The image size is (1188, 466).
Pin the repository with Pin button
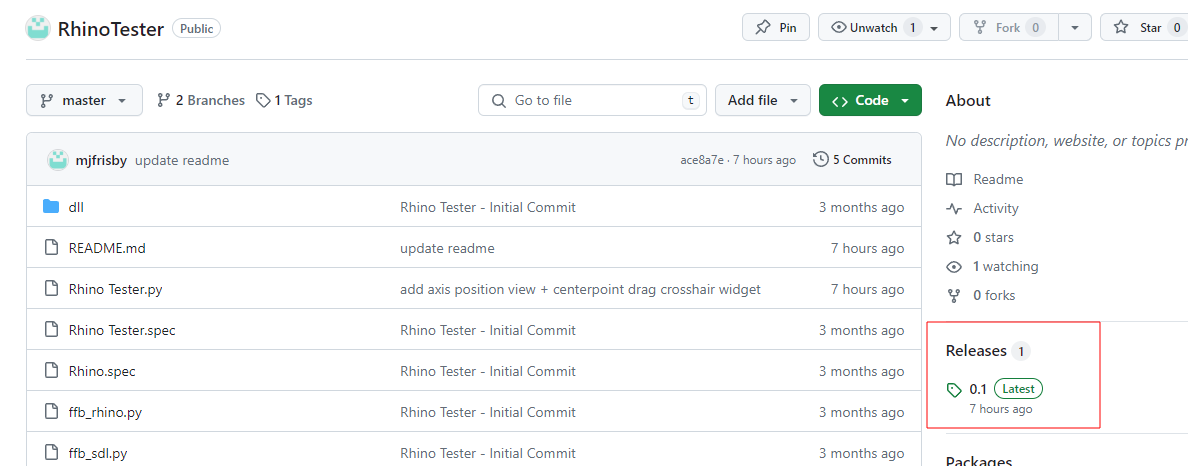pyautogui.click(x=776, y=28)
